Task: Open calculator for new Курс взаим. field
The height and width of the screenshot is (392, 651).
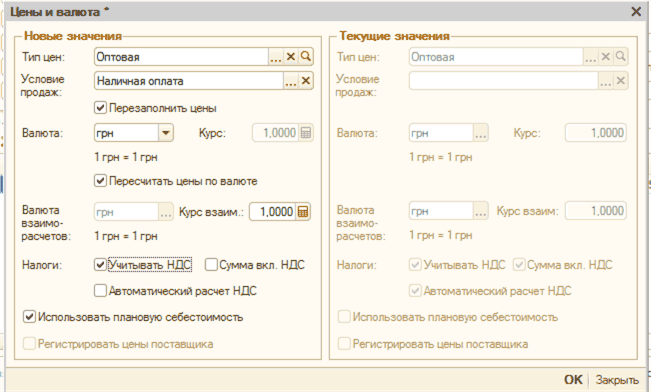Action: click(x=303, y=212)
